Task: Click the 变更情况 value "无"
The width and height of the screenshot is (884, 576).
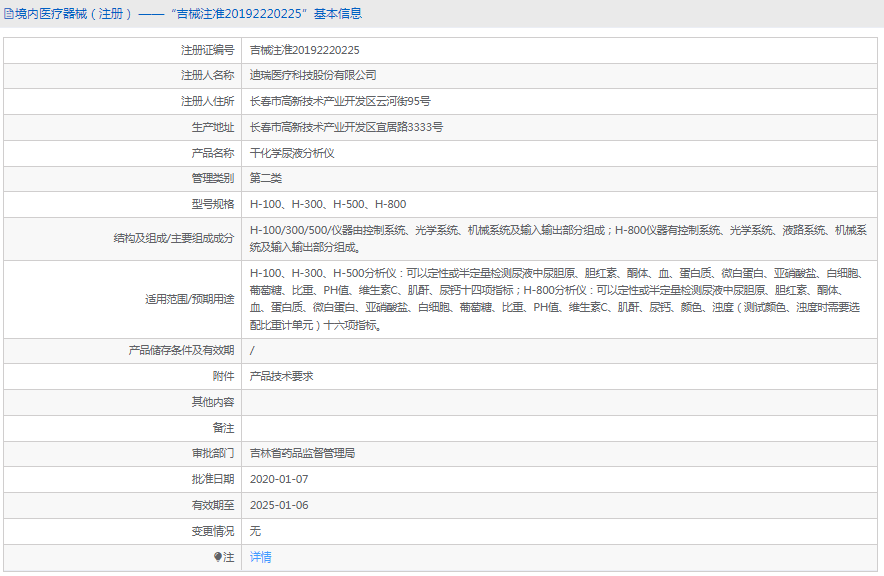Action: point(254,531)
